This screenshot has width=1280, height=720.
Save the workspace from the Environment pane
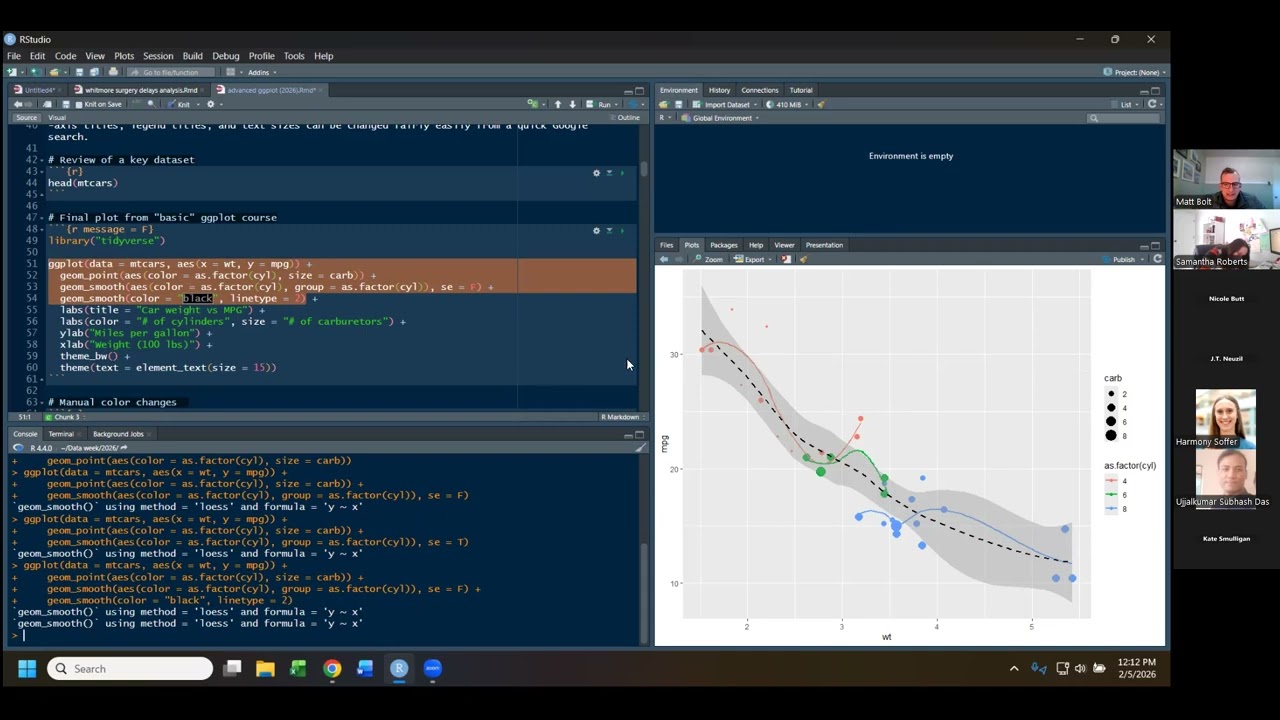coord(678,104)
